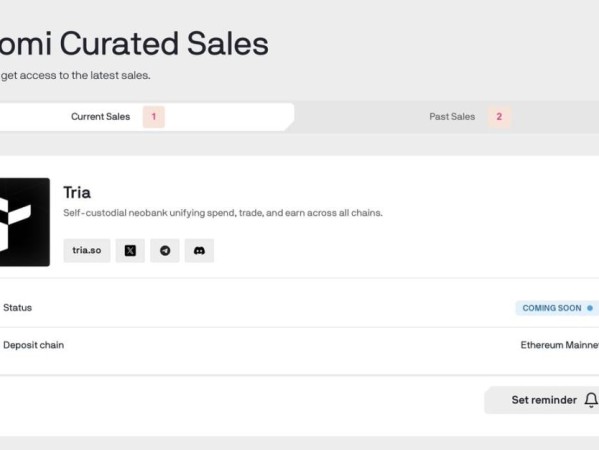Click the Tria project title
Image resolution: width=599 pixels, height=450 pixels.
pos(77,193)
